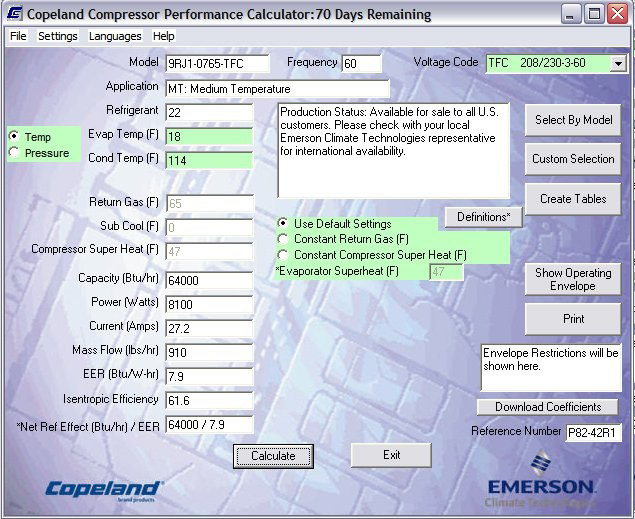635x519 pixels.
Task: Click the Sub Cool (F) field
Action: point(209,228)
